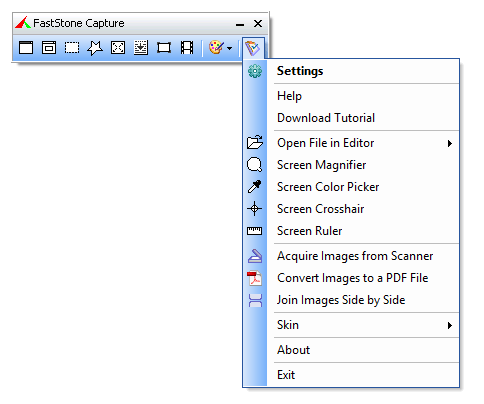The image size is (484, 404).
Task: Click the Screen Ruler icon
Action: pyautogui.click(x=254, y=231)
